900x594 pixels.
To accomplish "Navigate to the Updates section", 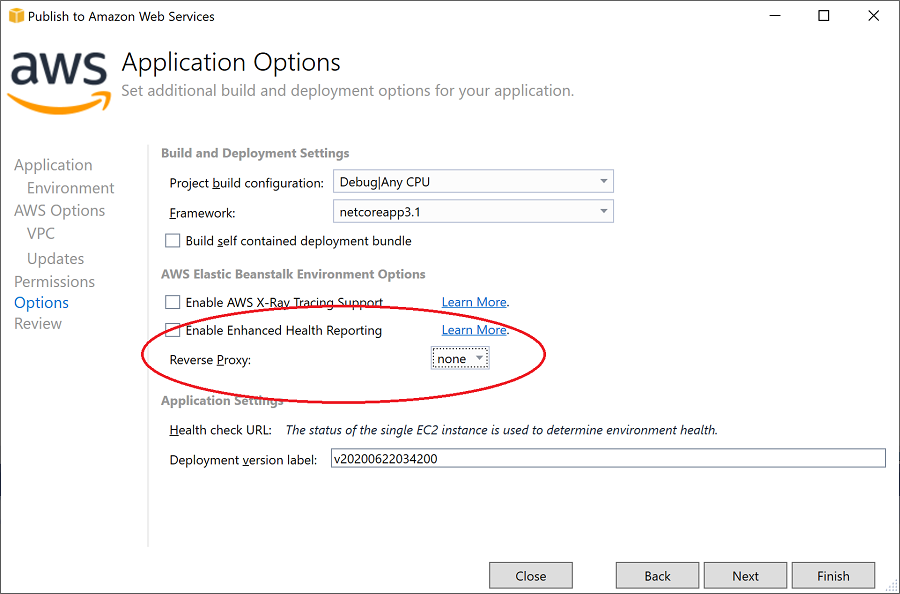I will pyautogui.click(x=55, y=258).
